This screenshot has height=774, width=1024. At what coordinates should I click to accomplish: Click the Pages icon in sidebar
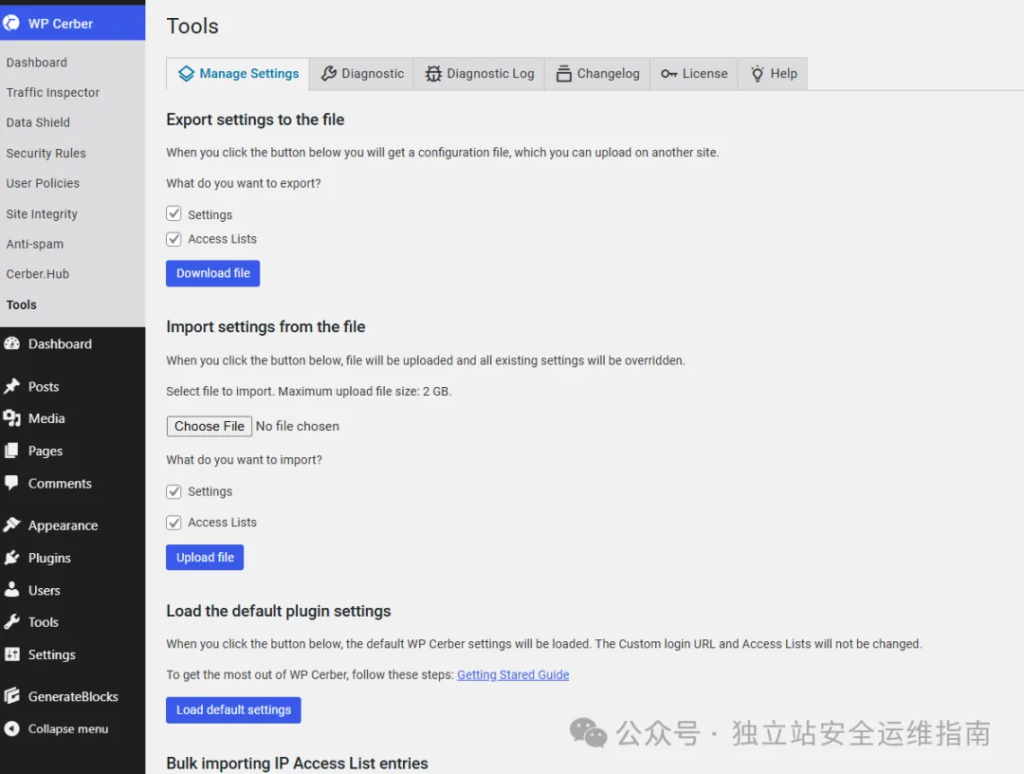[12, 451]
